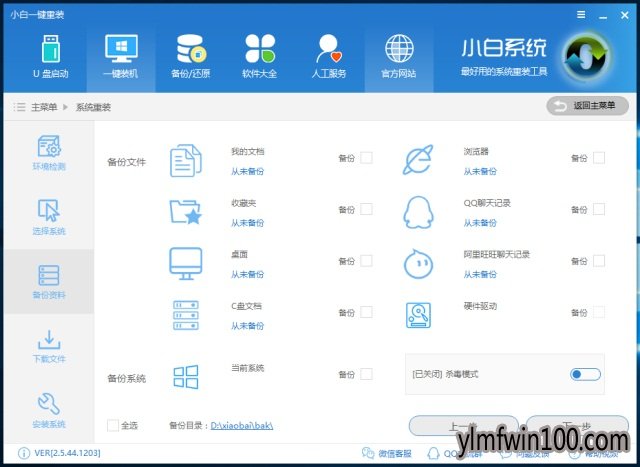The image size is (640, 467).
Task: Click the 备份文件 section label
Action: click(127, 162)
